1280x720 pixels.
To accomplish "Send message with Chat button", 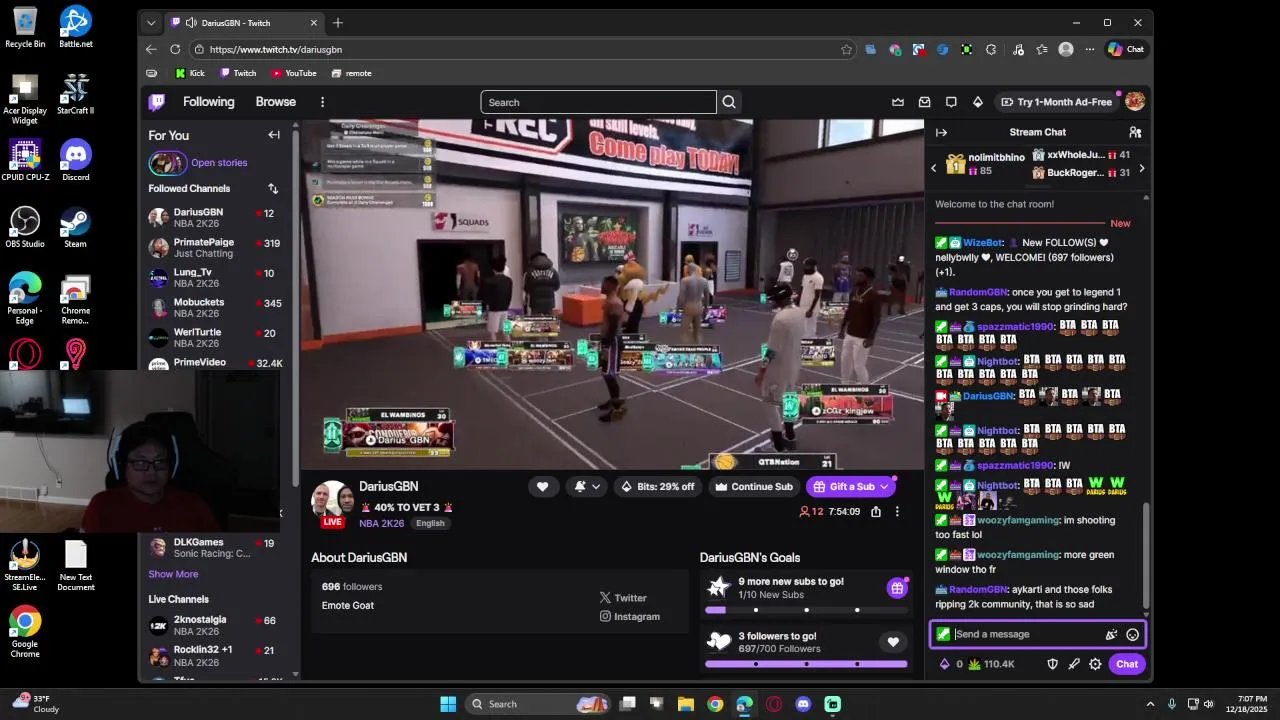I will pos(1127,664).
